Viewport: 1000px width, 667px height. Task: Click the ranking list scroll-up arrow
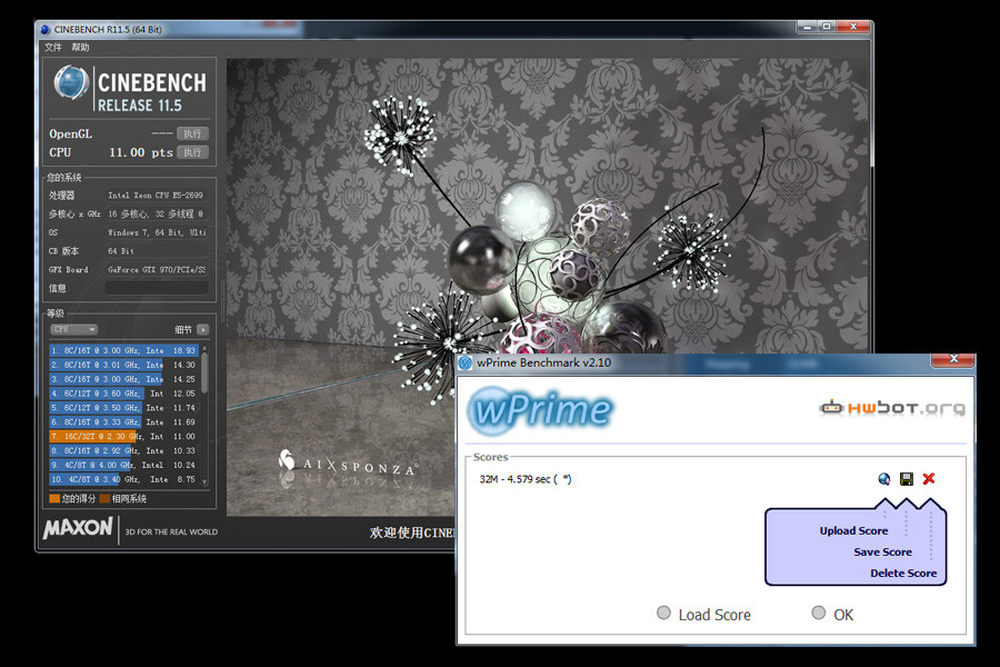[205, 349]
